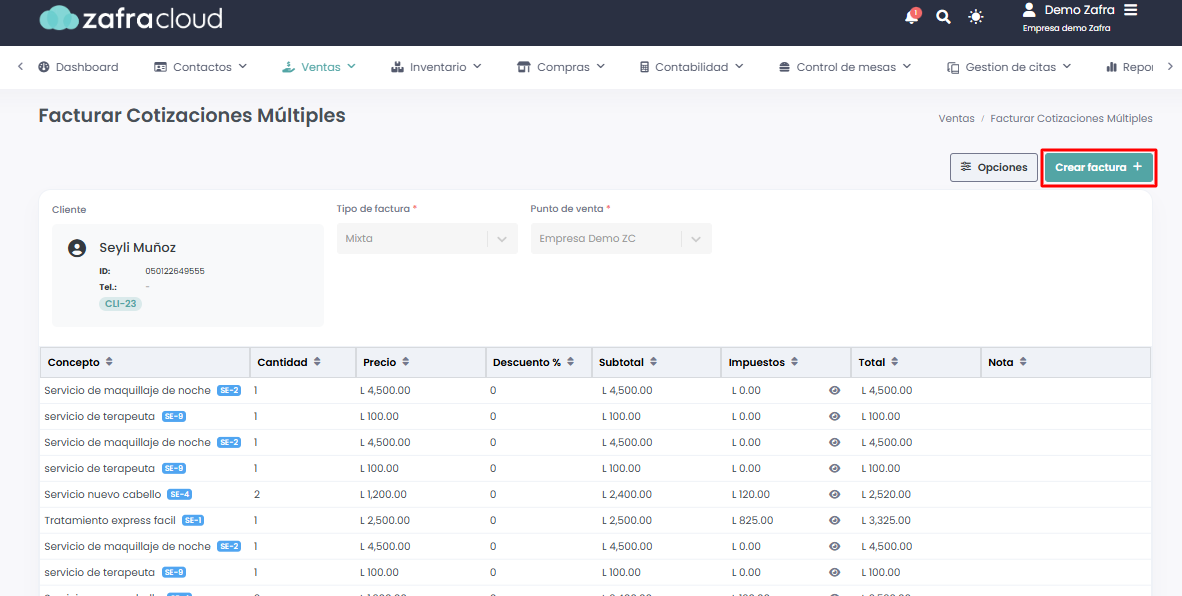Sort table by Concepto column
Screen dimensions: 1182x596
click(x=109, y=362)
